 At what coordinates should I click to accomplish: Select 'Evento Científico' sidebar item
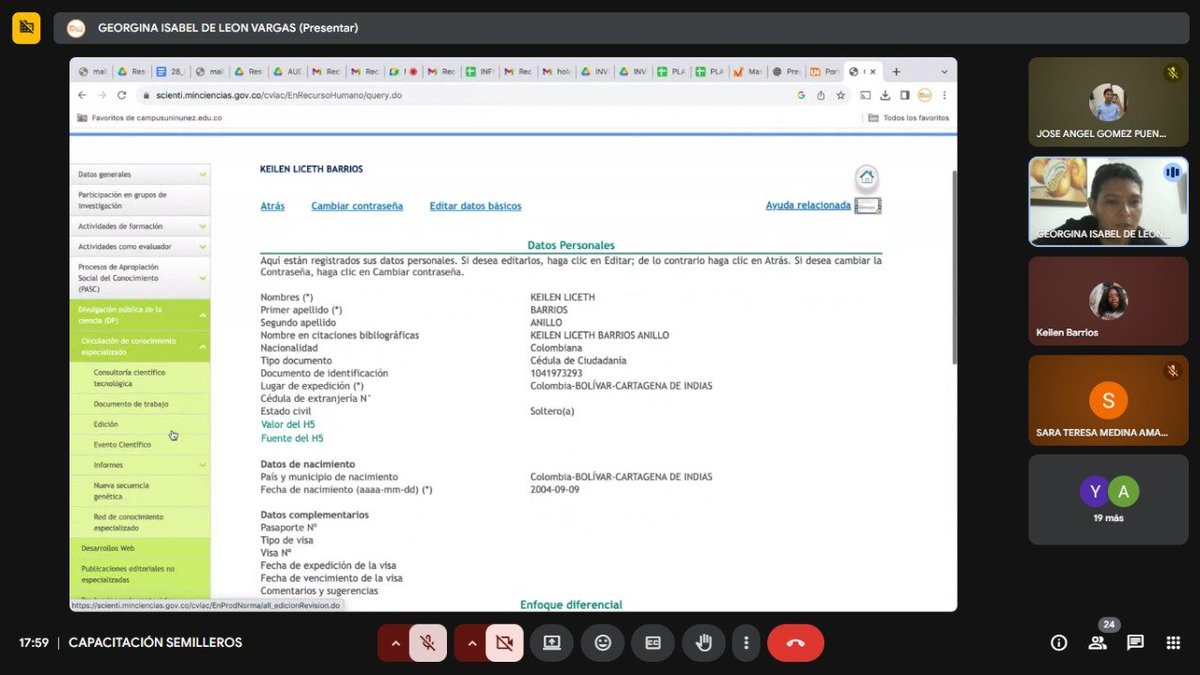point(140,445)
